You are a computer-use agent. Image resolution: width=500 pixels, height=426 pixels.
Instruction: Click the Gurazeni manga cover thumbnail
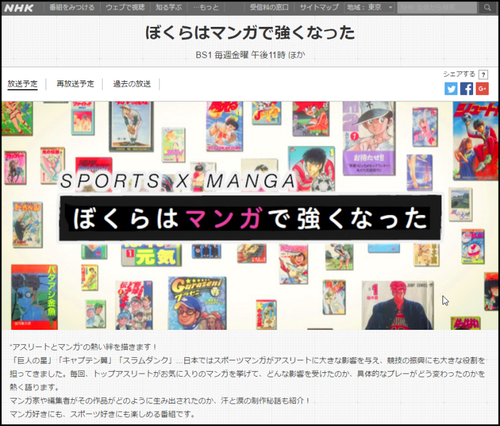(x=197, y=303)
